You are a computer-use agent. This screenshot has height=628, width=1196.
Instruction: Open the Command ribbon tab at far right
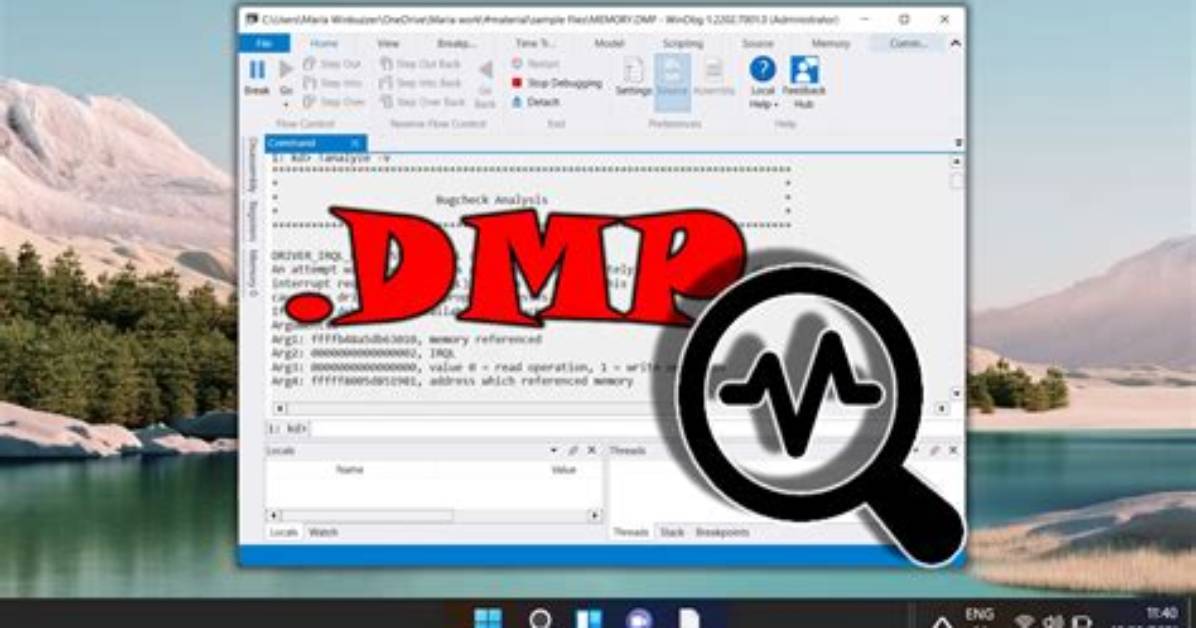(x=908, y=43)
